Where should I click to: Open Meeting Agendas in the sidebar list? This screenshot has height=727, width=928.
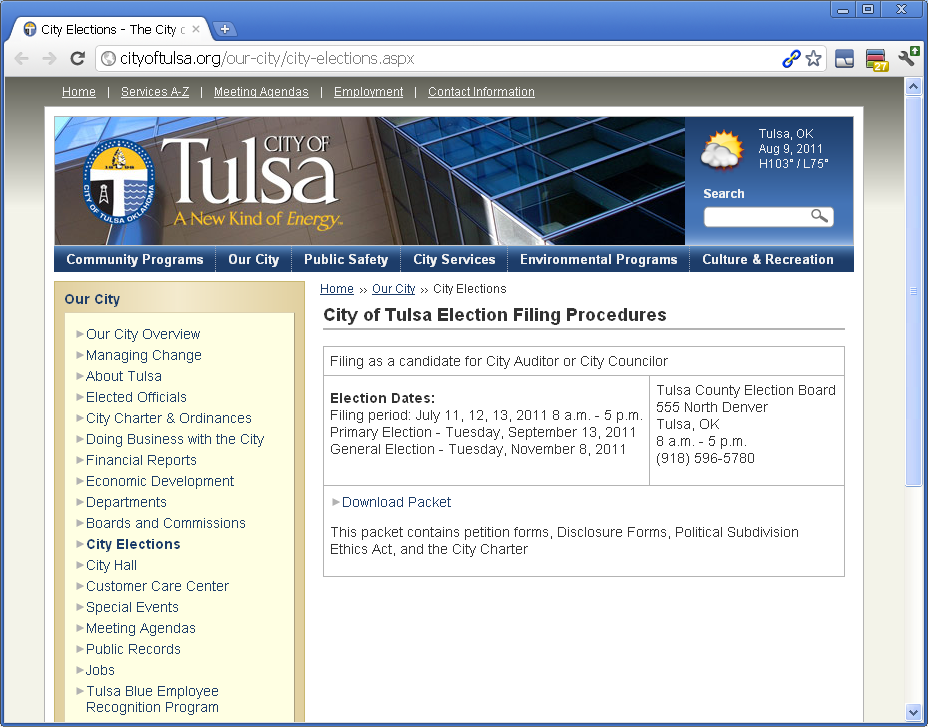tap(141, 628)
